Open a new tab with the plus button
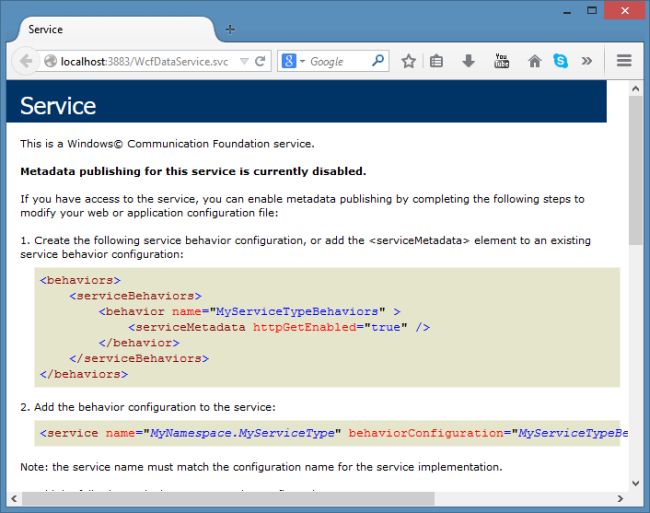Screen dimensions: 650x513 click(230, 29)
